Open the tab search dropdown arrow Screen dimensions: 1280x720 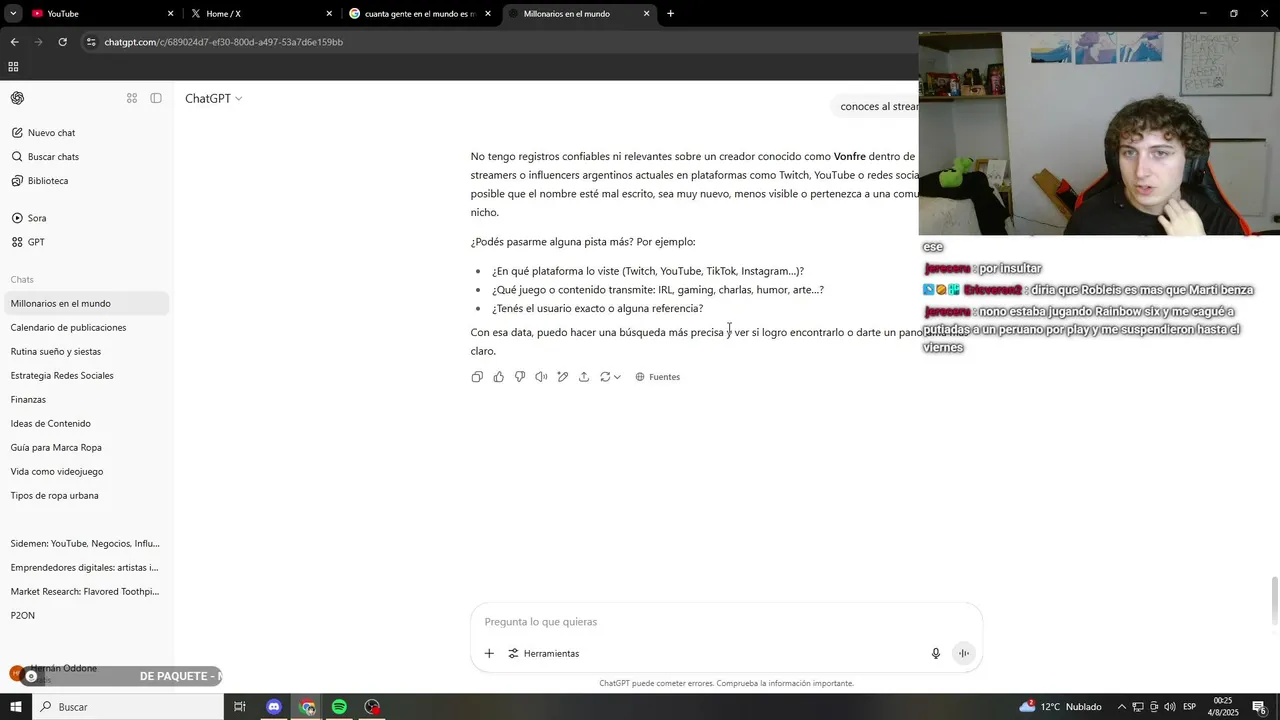click(x=13, y=14)
